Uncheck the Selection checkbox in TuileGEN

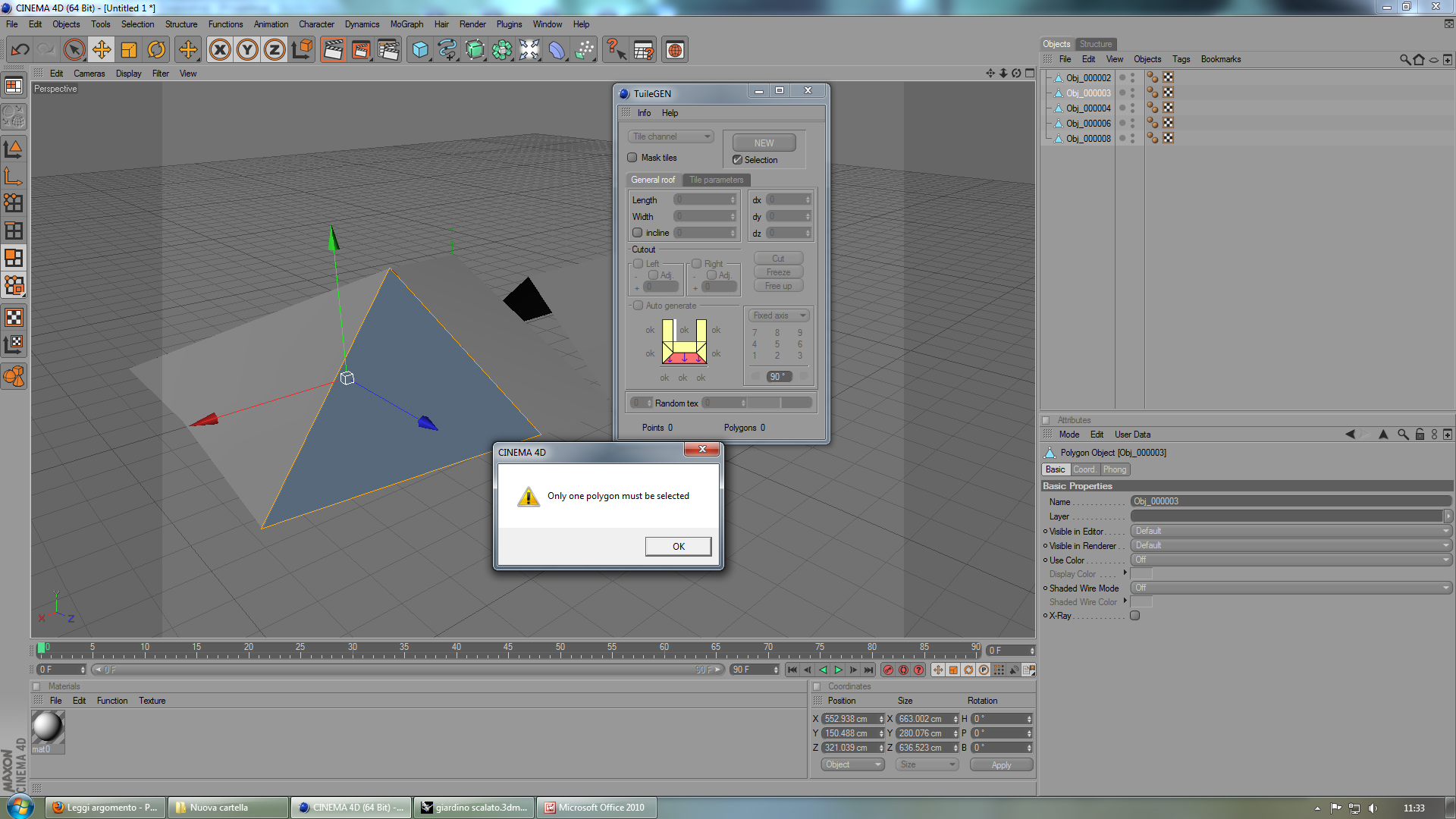tap(737, 160)
